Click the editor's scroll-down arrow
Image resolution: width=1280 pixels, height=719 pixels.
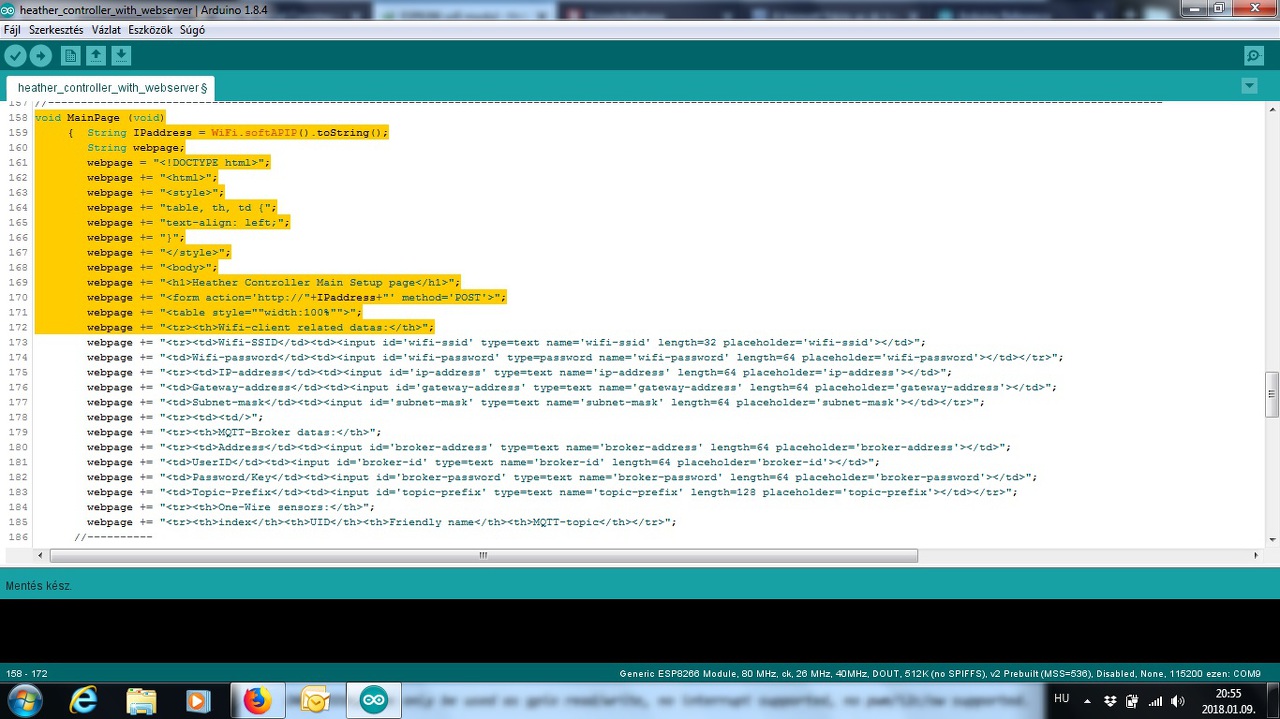(x=1272, y=540)
